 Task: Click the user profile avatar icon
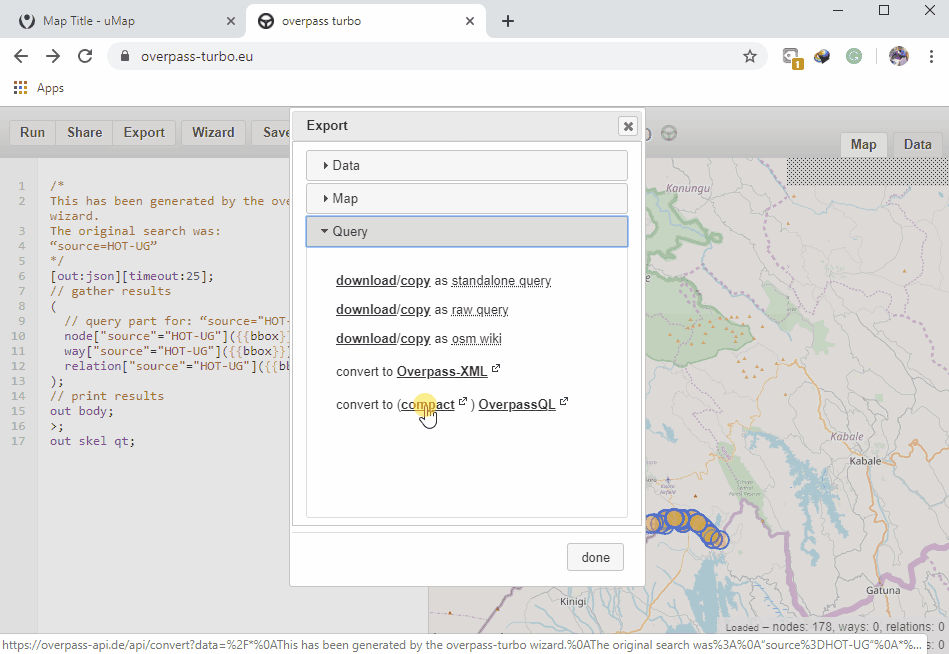(898, 56)
